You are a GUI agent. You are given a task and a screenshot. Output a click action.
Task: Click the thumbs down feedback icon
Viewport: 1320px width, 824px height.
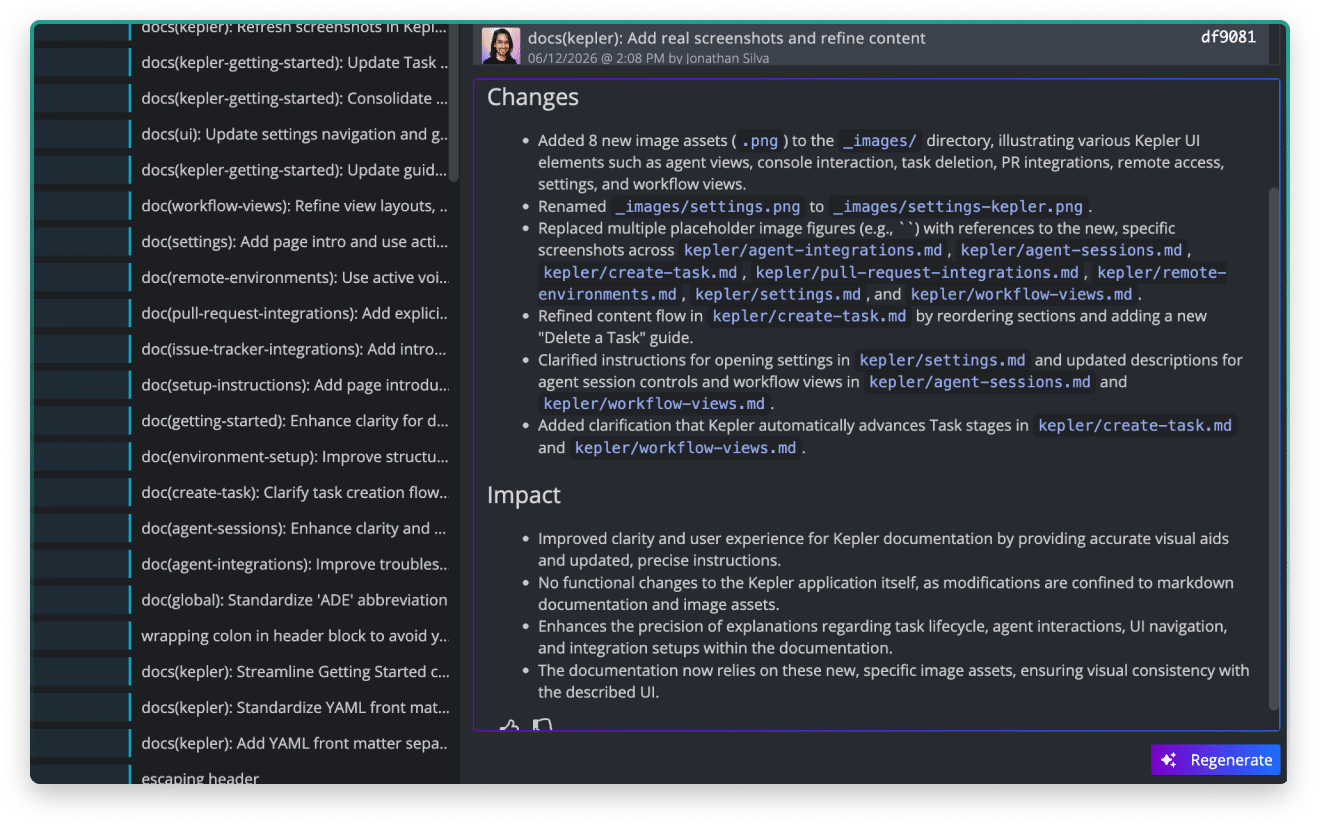(x=542, y=726)
